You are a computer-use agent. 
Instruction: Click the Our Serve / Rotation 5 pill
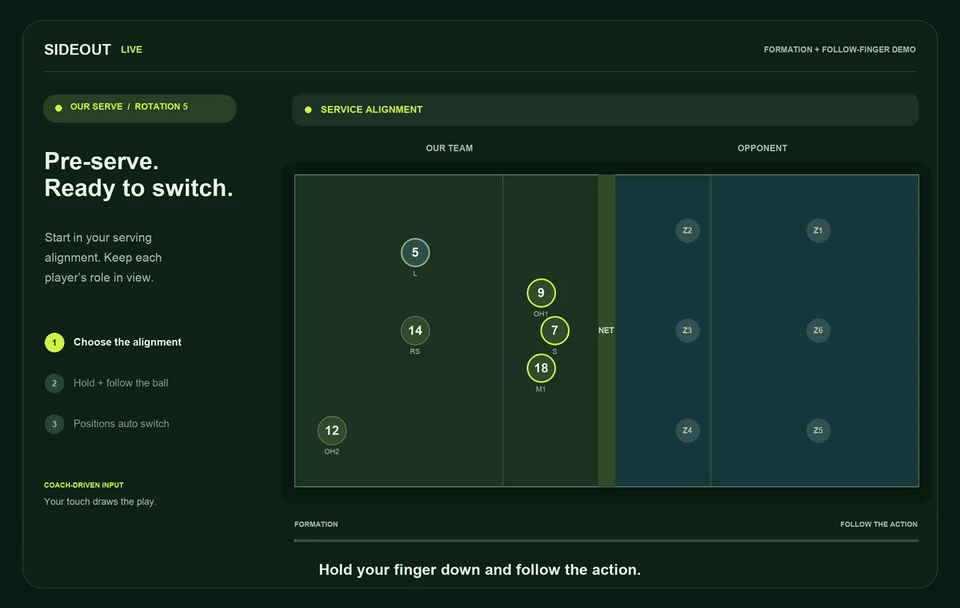(x=140, y=108)
